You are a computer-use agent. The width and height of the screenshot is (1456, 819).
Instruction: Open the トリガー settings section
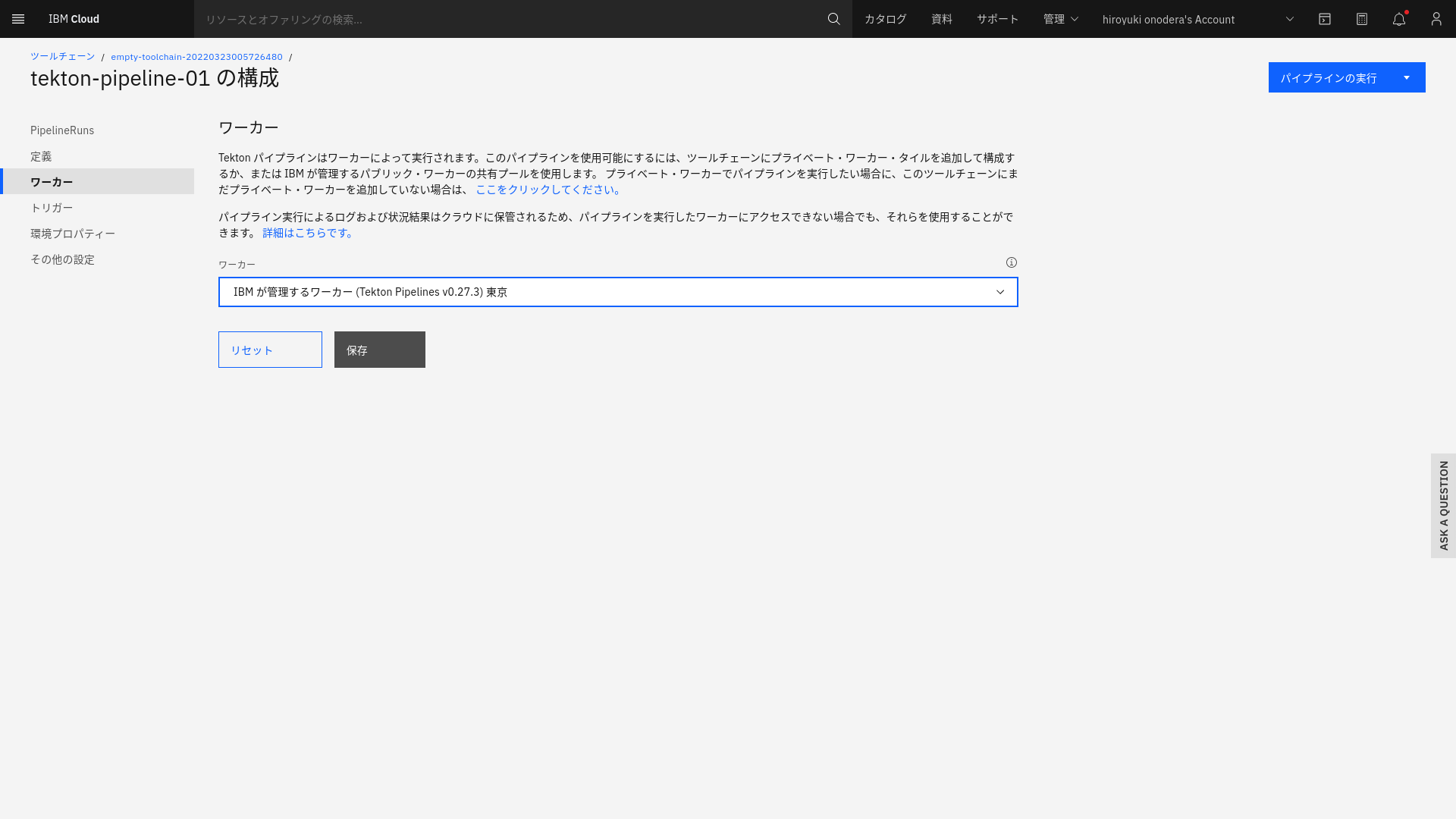tap(52, 207)
